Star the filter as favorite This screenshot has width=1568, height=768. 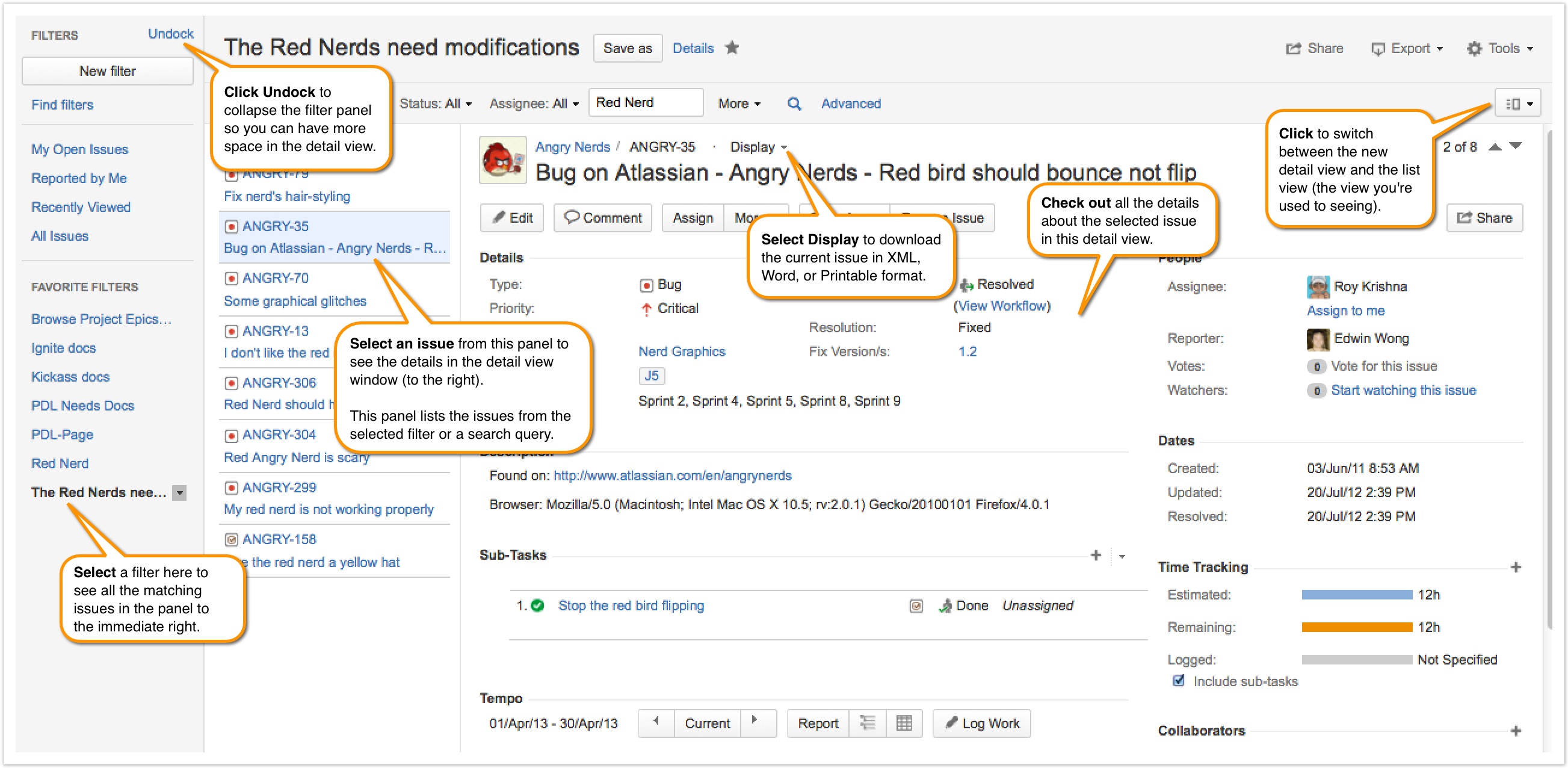pos(732,48)
